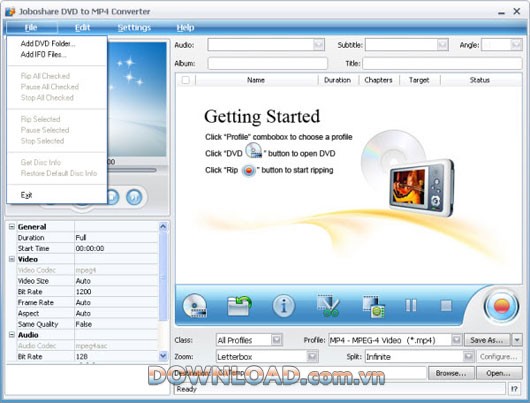Image resolution: width=530 pixels, height=403 pixels.
Task: Click the Name column header
Action: [x=256, y=80]
